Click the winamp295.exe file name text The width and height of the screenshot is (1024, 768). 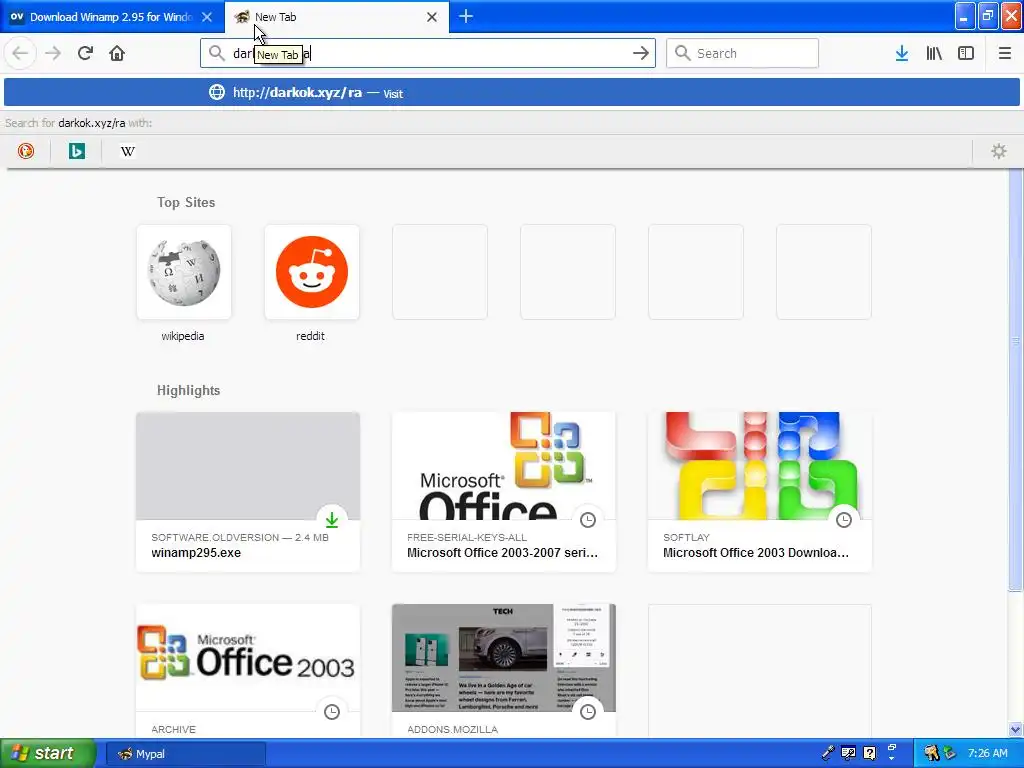pyautogui.click(x=196, y=552)
